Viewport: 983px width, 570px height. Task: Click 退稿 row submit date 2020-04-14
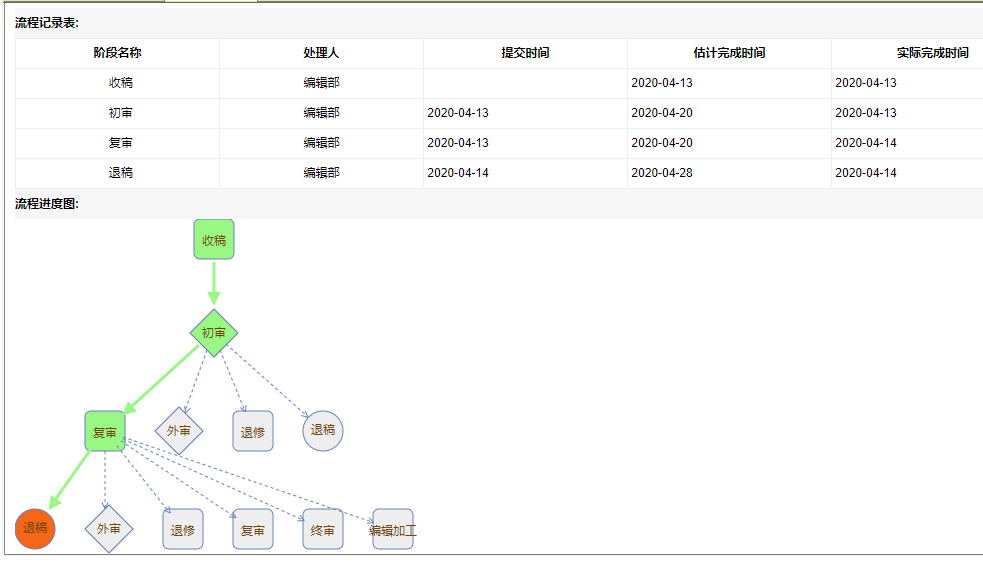(458, 173)
